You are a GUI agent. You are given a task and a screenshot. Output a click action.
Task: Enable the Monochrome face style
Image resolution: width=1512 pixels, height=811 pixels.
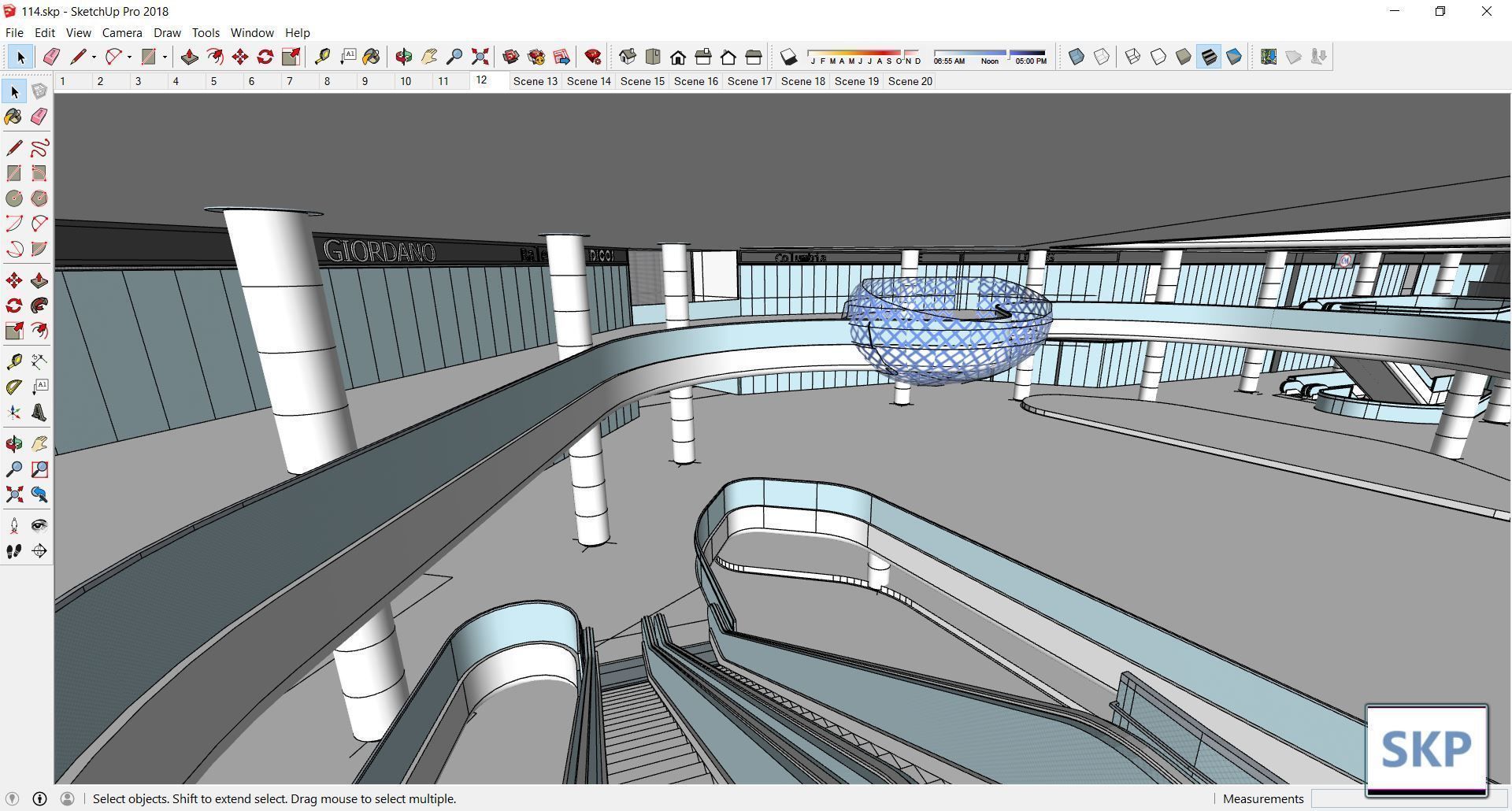point(1234,57)
